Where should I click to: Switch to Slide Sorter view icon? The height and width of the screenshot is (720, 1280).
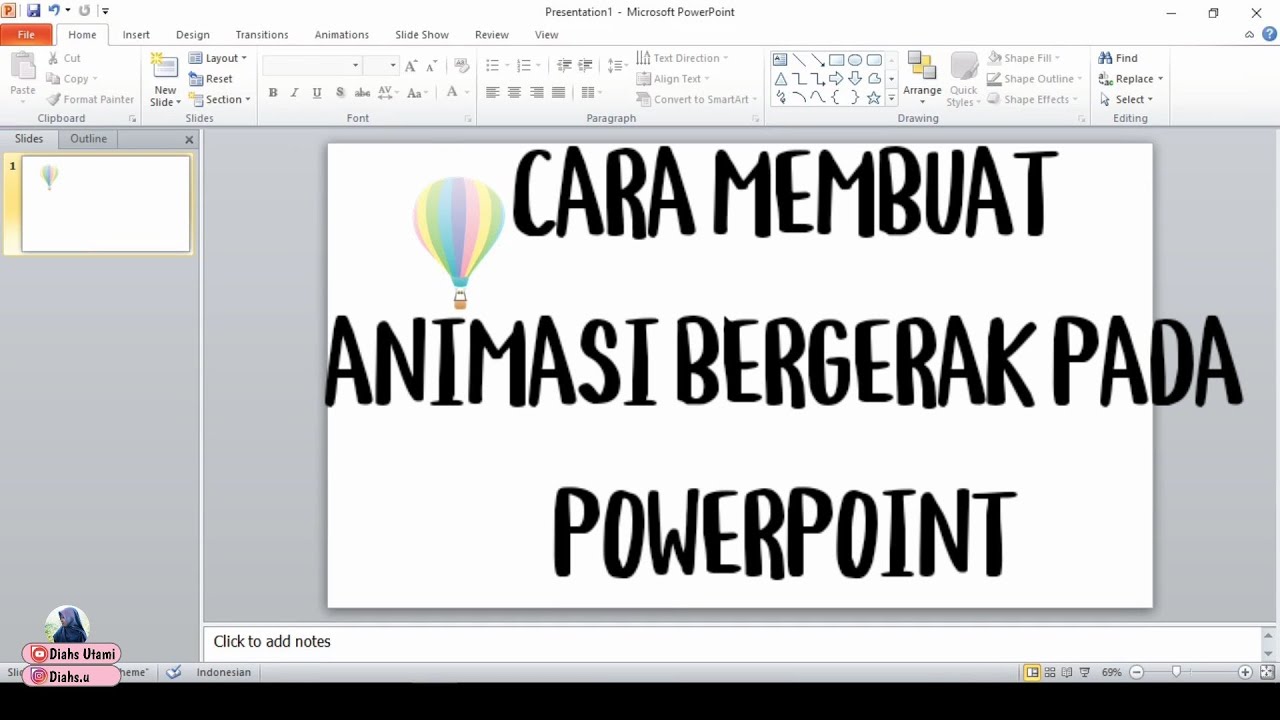[1050, 672]
